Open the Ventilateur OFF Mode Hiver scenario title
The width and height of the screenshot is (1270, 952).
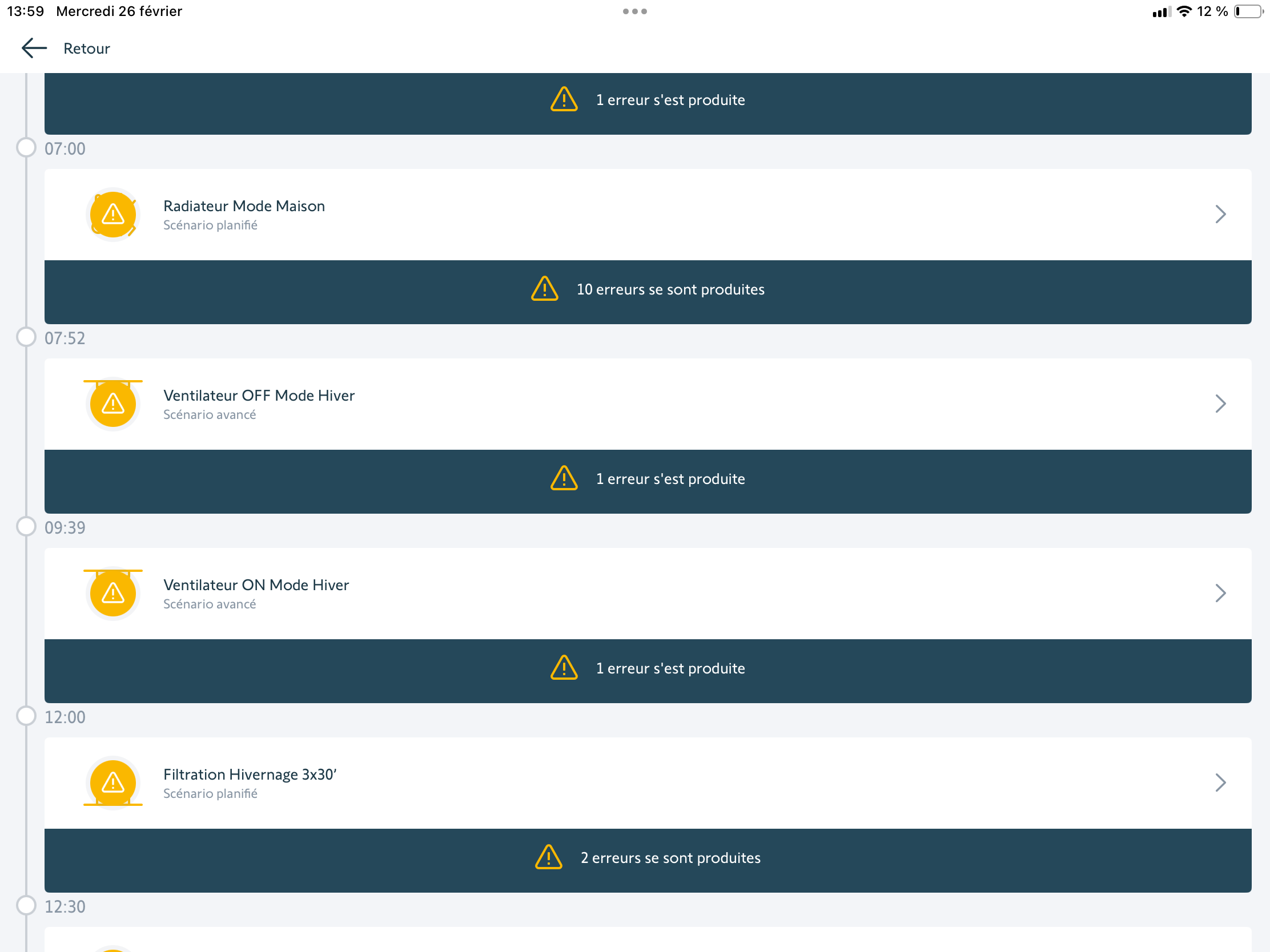pos(259,396)
